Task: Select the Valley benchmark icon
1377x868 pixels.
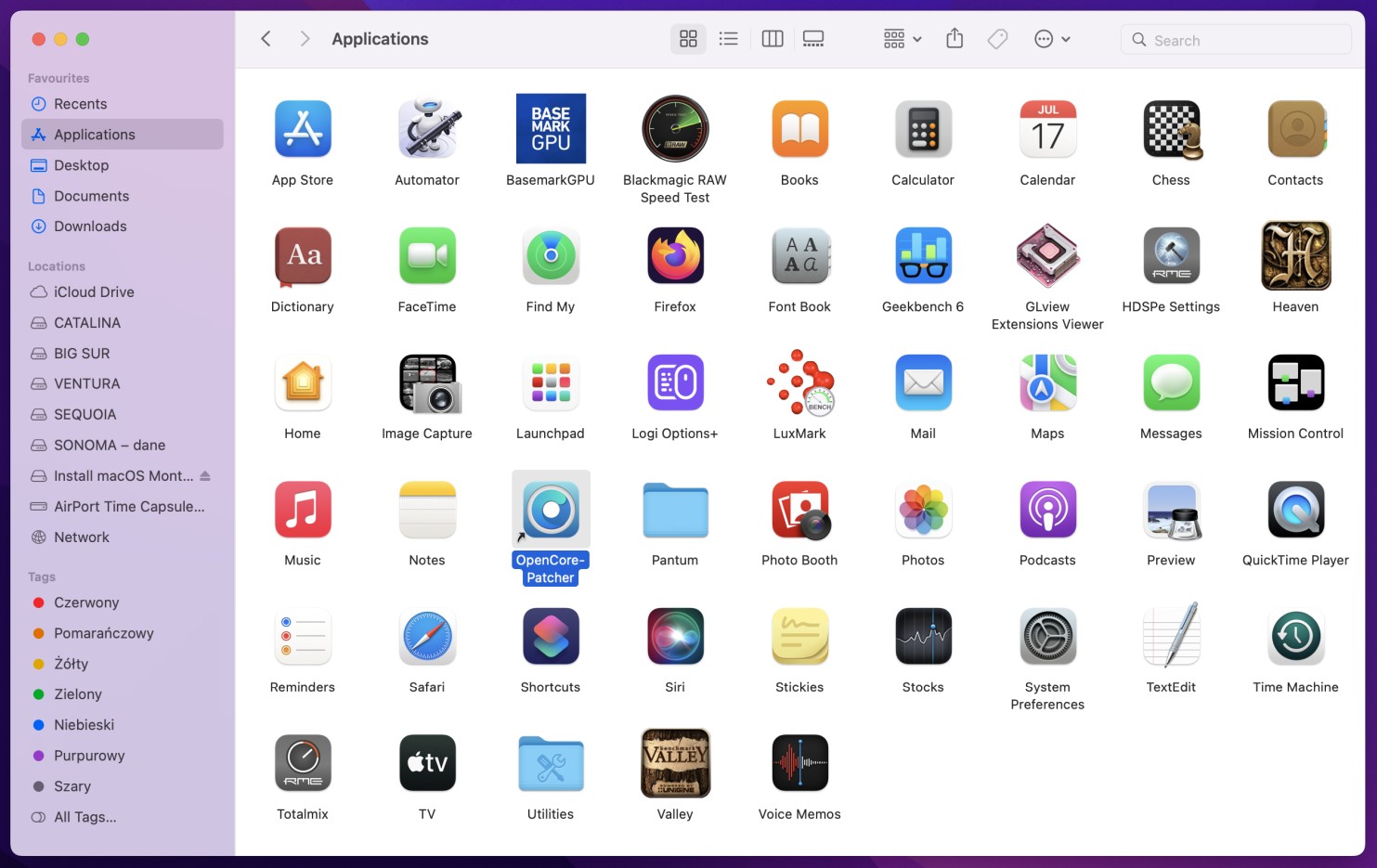Action: click(675, 763)
